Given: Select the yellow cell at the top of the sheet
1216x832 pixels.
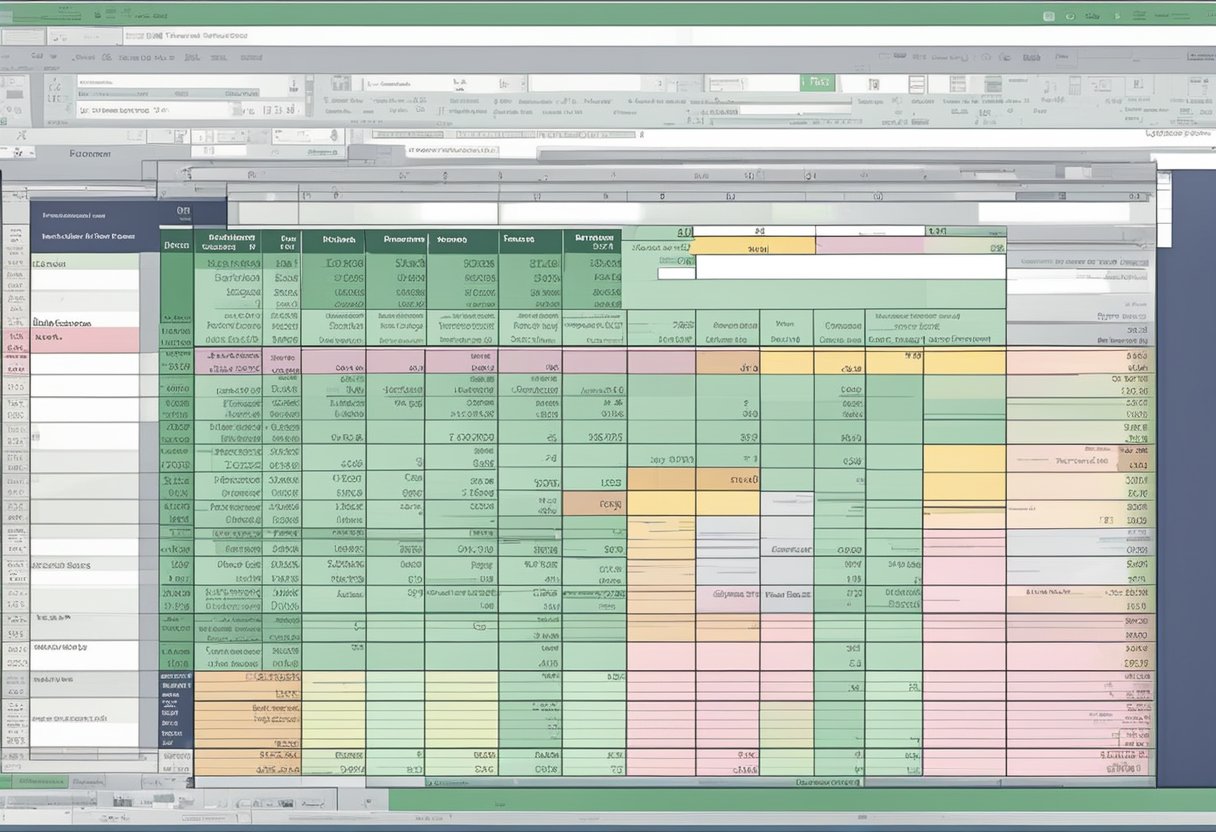Looking at the screenshot, I should tap(752, 246).
